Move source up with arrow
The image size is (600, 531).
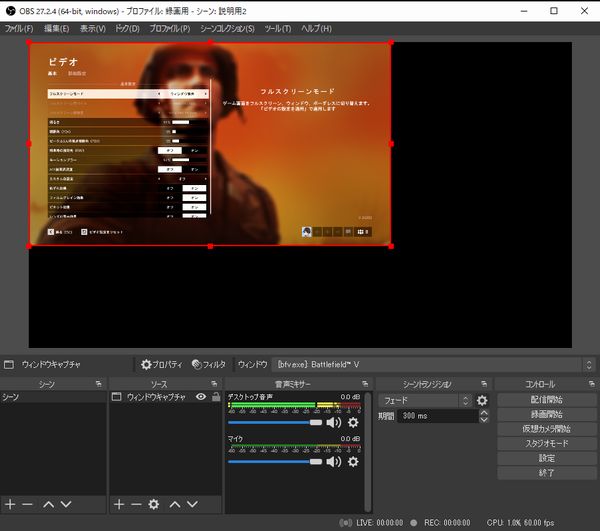point(175,504)
